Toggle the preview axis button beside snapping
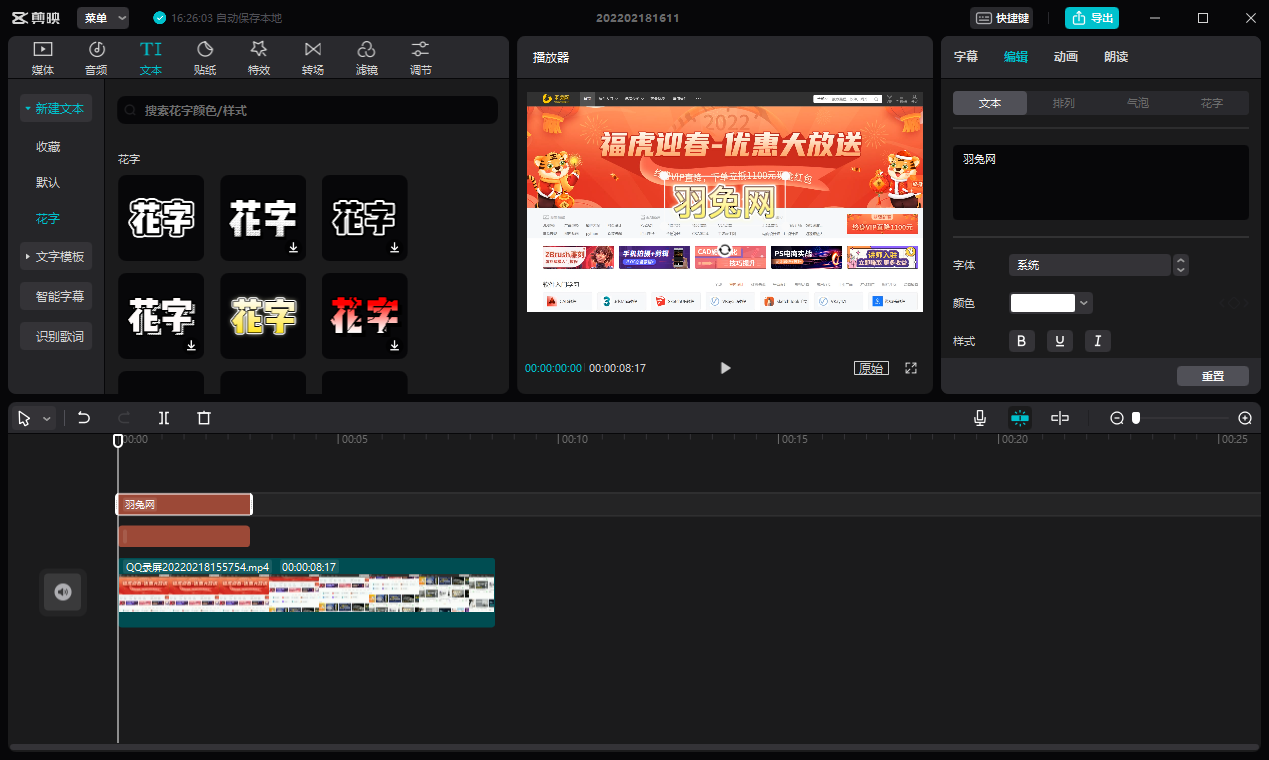 [x=1060, y=418]
